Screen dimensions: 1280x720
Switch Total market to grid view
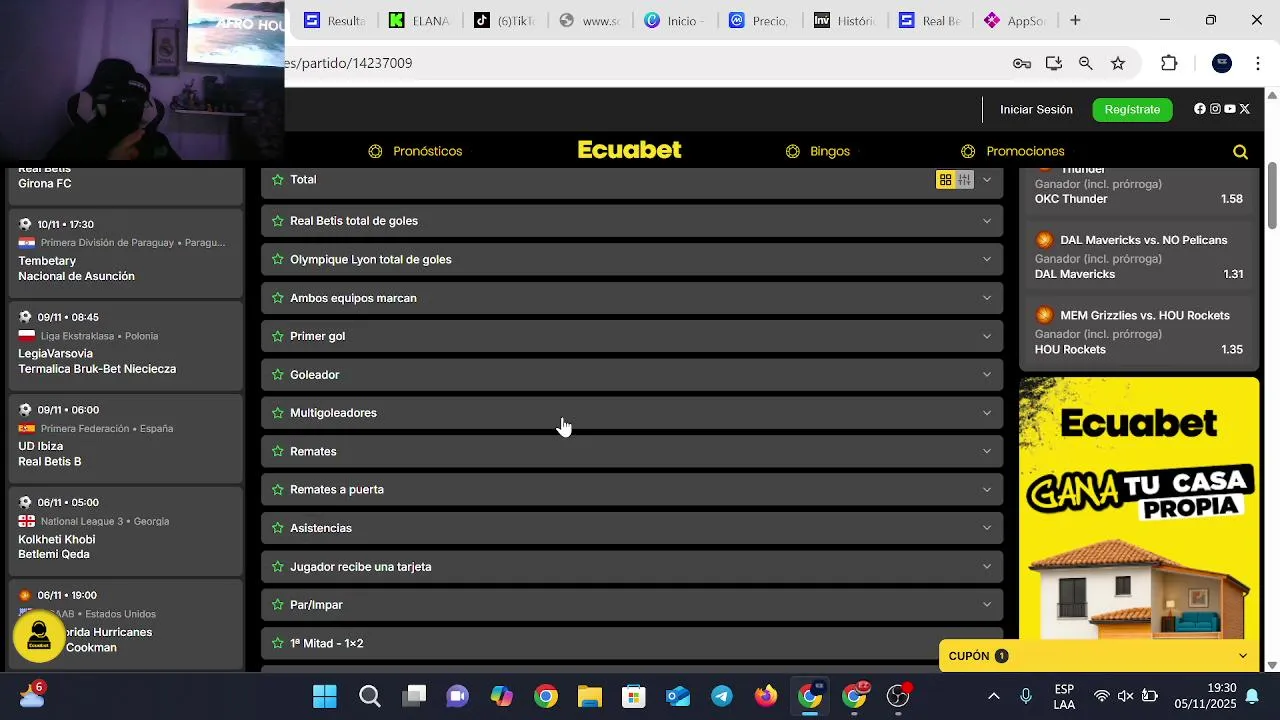tap(945, 180)
